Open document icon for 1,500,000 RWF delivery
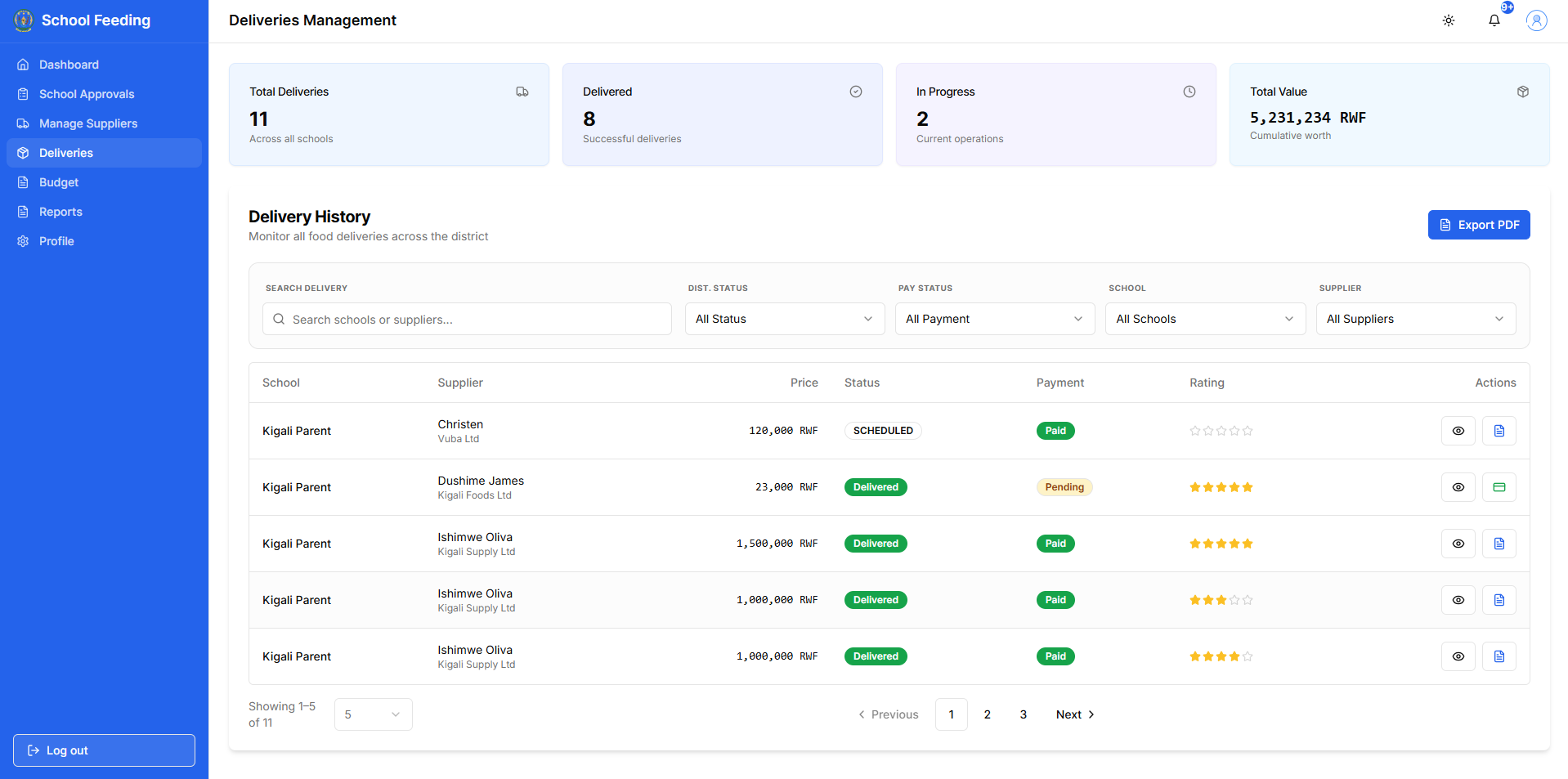 click(x=1499, y=544)
